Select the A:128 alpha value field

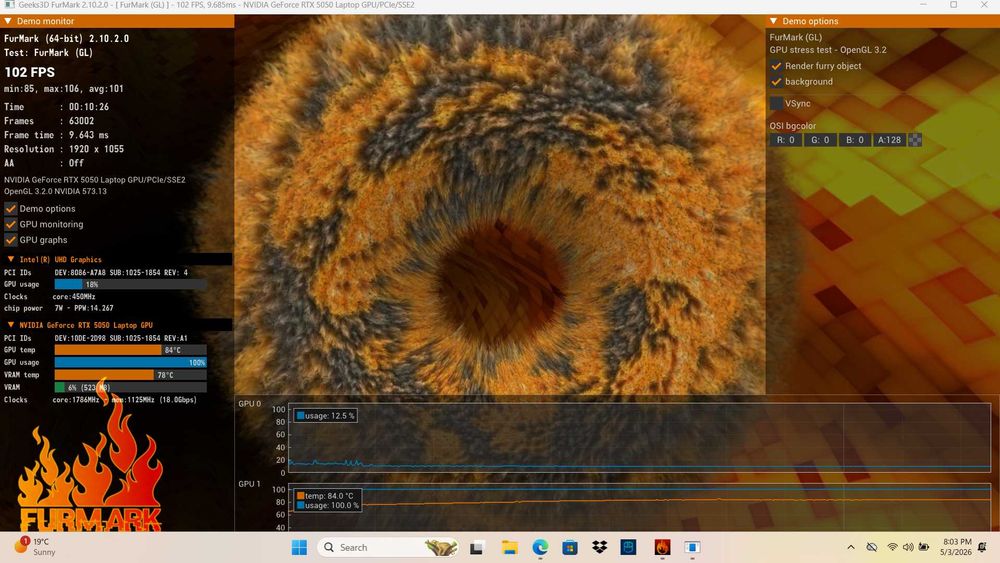(890, 140)
